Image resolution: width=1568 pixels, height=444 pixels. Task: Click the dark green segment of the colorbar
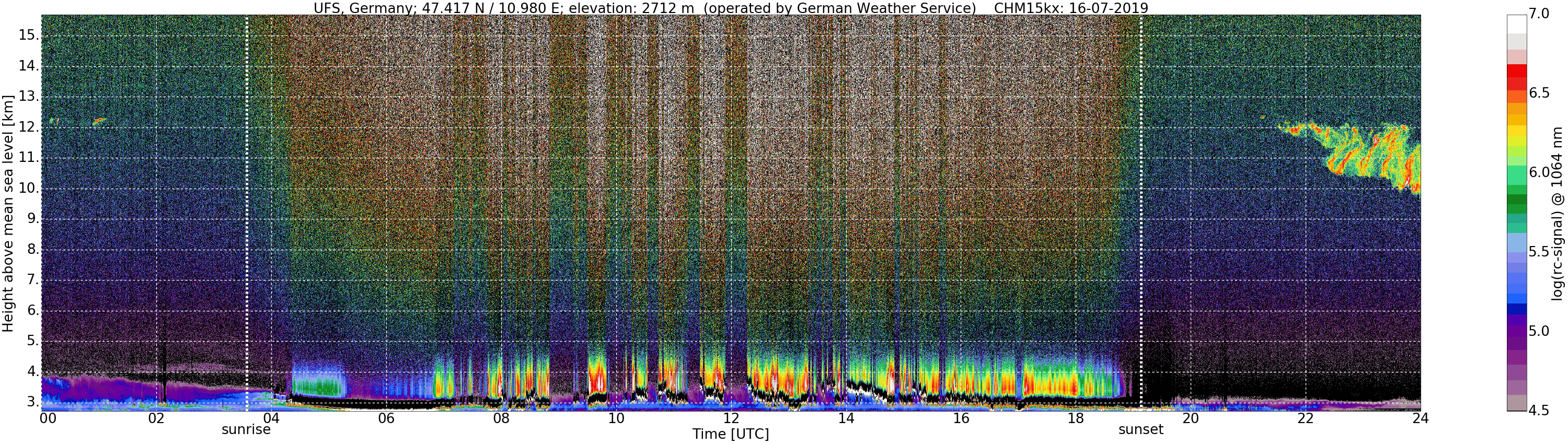tap(1517, 201)
